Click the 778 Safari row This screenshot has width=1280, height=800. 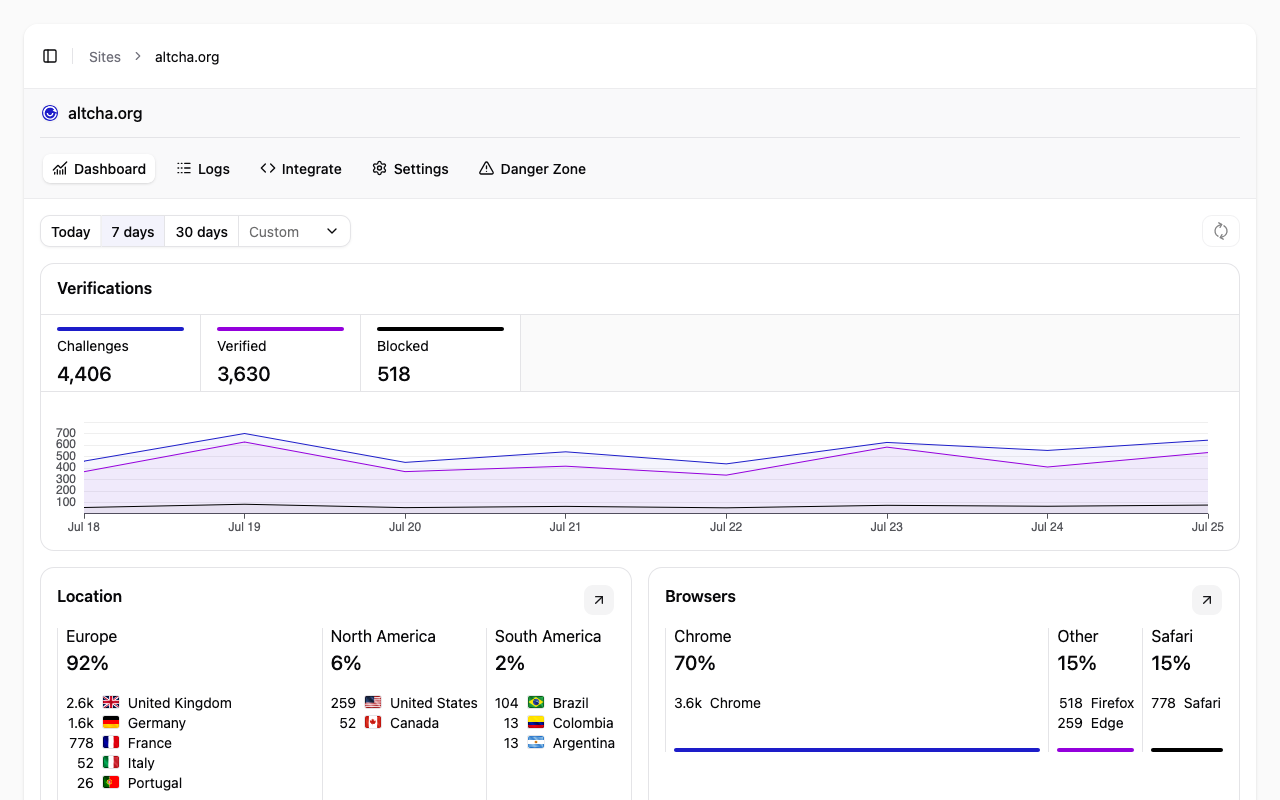click(x=1186, y=703)
